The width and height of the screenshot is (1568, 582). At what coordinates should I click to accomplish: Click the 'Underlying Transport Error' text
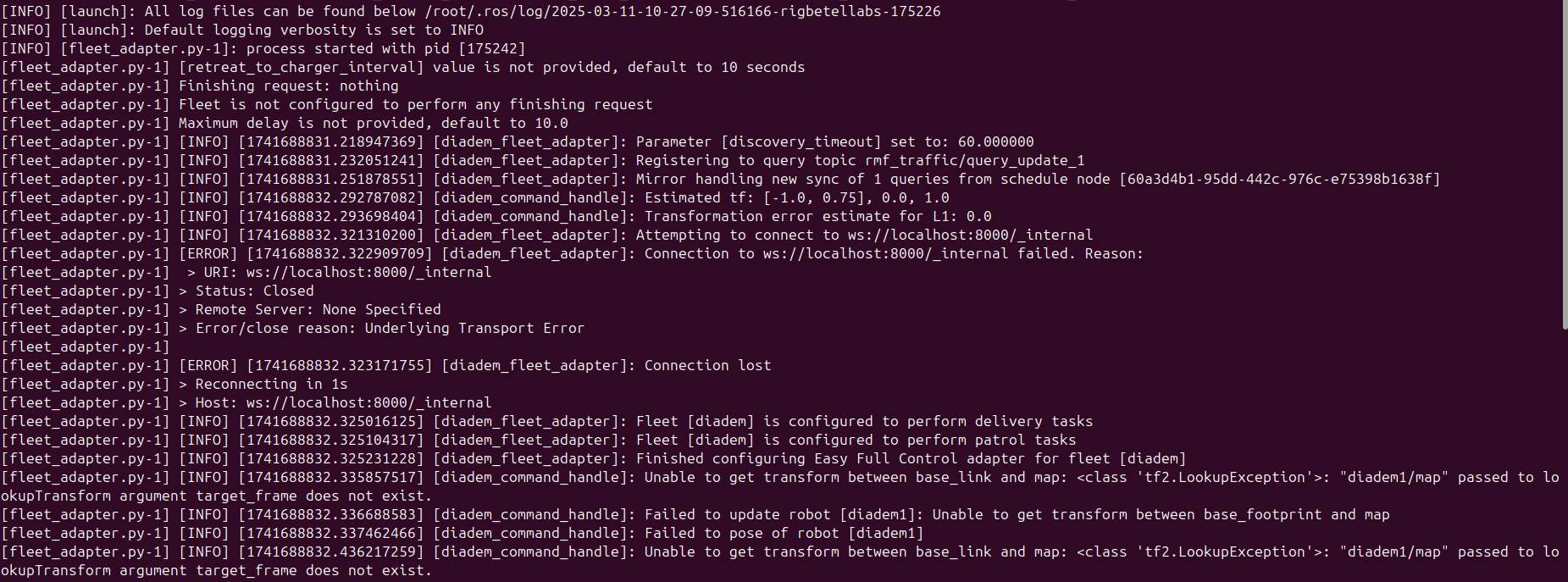click(474, 328)
